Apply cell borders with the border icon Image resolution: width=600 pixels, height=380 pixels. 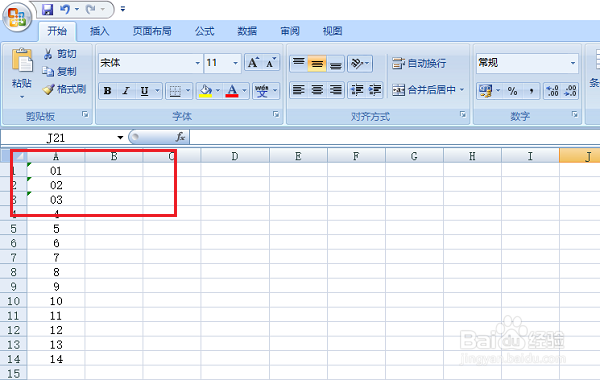click(x=175, y=91)
